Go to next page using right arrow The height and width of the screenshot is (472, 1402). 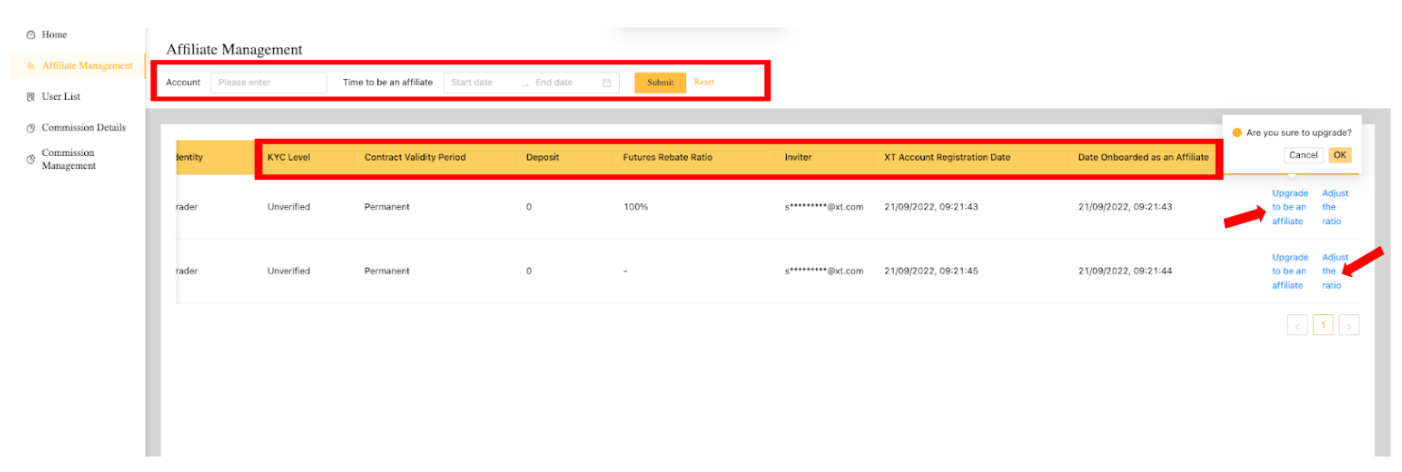click(x=1349, y=325)
